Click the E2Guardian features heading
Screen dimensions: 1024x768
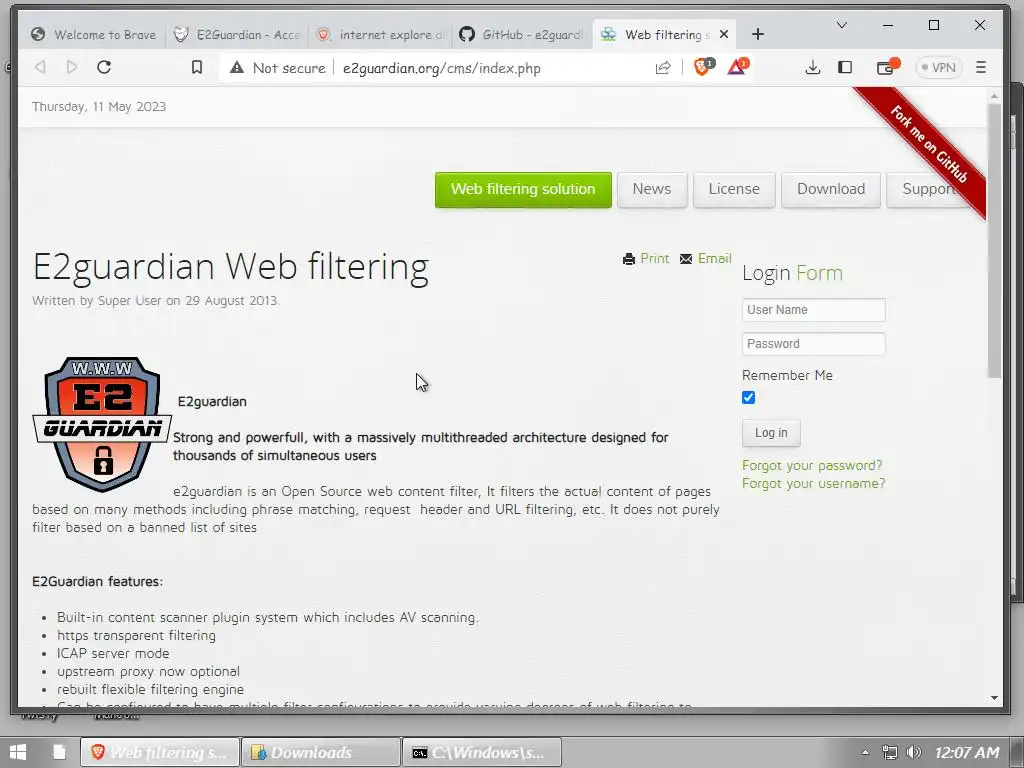pyautogui.click(x=97, y=581)
